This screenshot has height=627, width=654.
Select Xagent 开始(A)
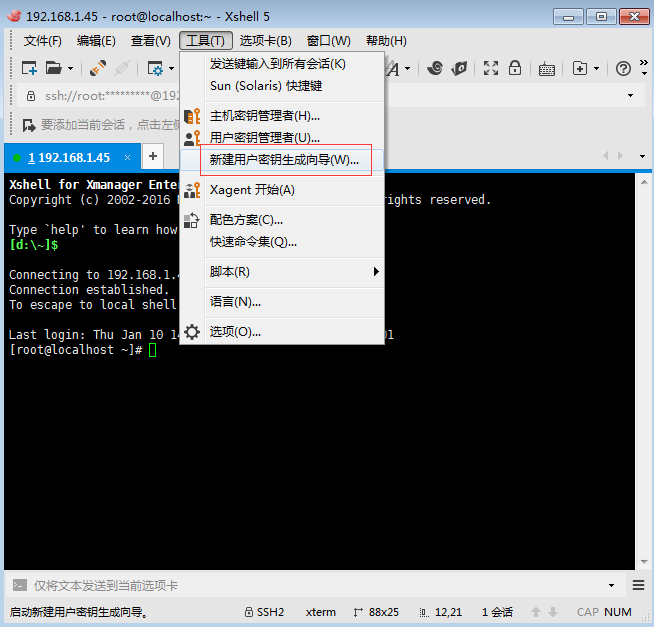coord(282,190)
